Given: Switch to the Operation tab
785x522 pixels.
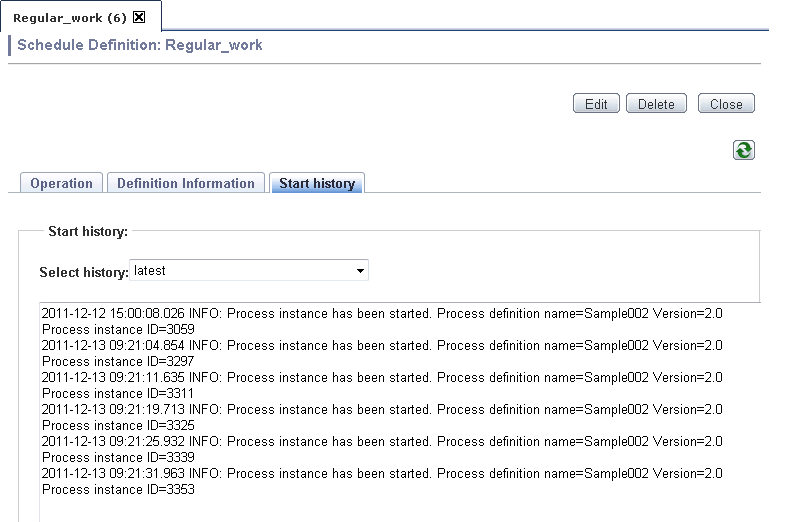Looking at the screenshot, I should [61, 183].
